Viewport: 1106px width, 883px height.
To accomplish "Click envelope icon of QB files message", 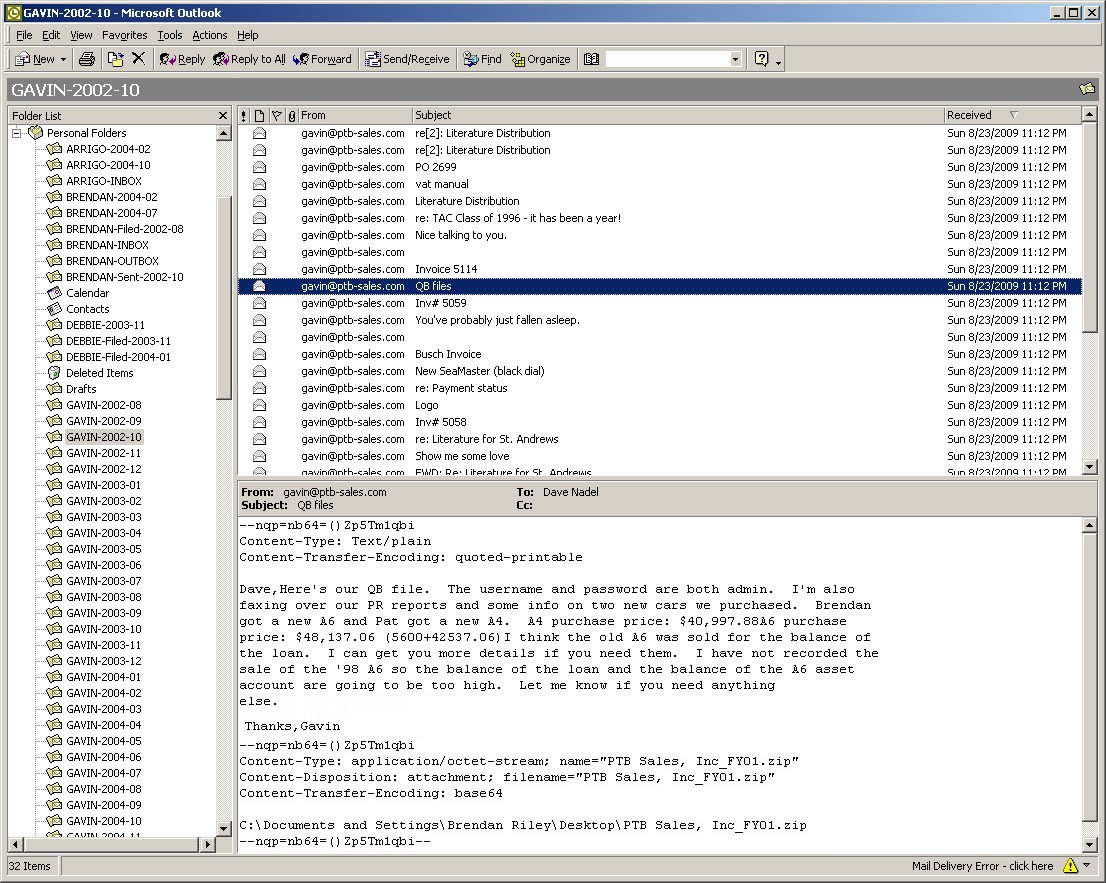I will coord(260,286).
